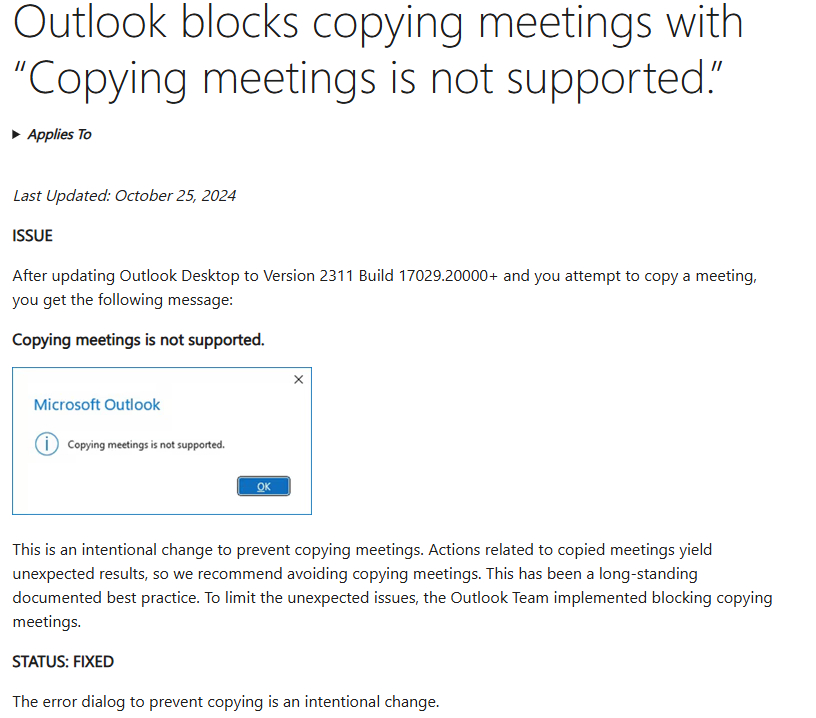The width and height of the screenshot is (816, 718).
Task: Click the bold 'Copying meetings is not supported.' line
Action: coord(138,340)
